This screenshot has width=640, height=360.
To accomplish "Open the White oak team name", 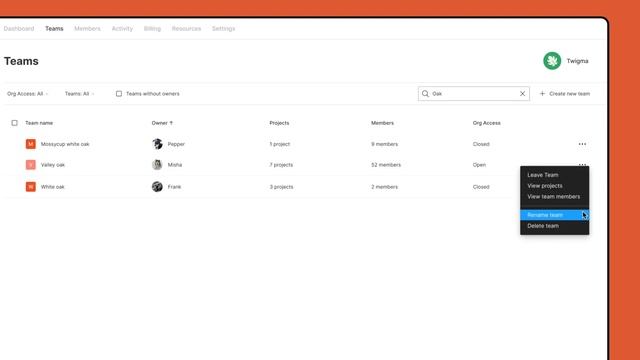I will tap(52, 187).
